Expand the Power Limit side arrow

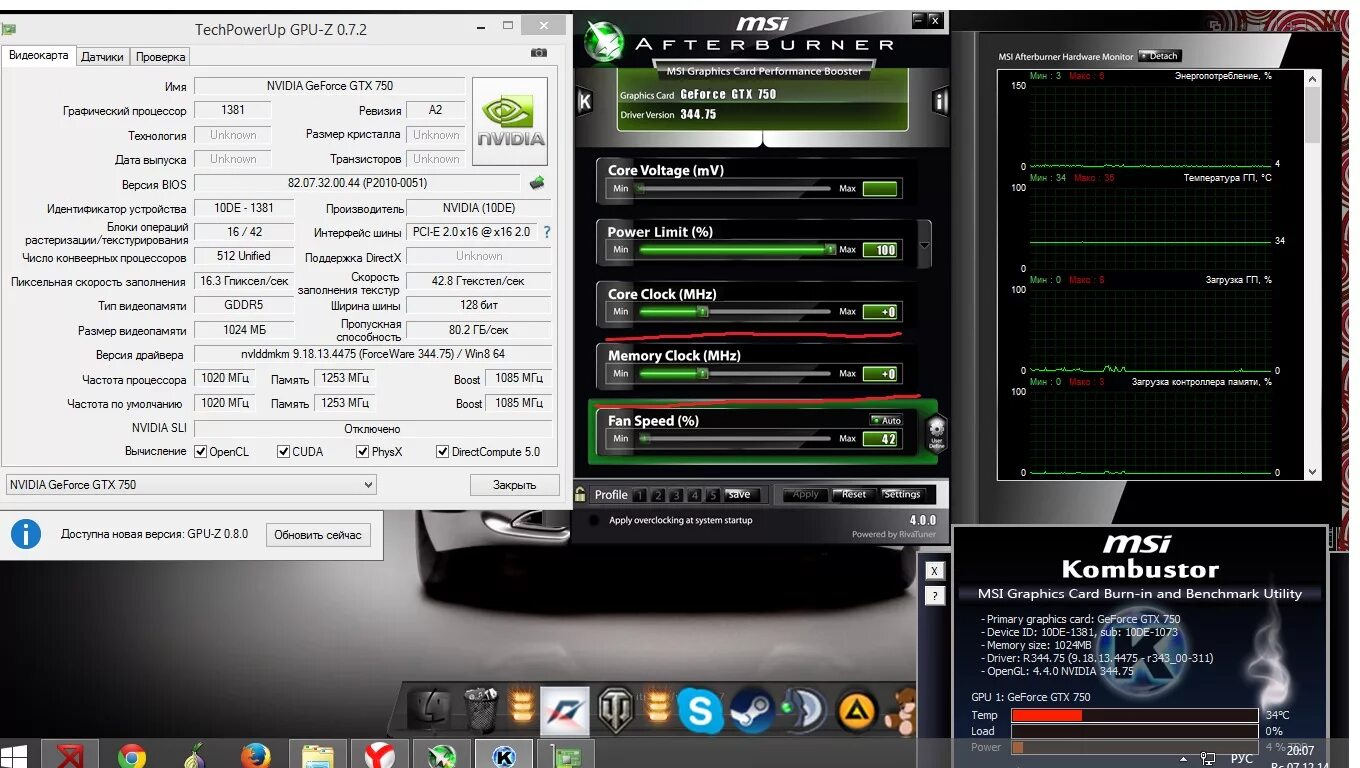924,245
